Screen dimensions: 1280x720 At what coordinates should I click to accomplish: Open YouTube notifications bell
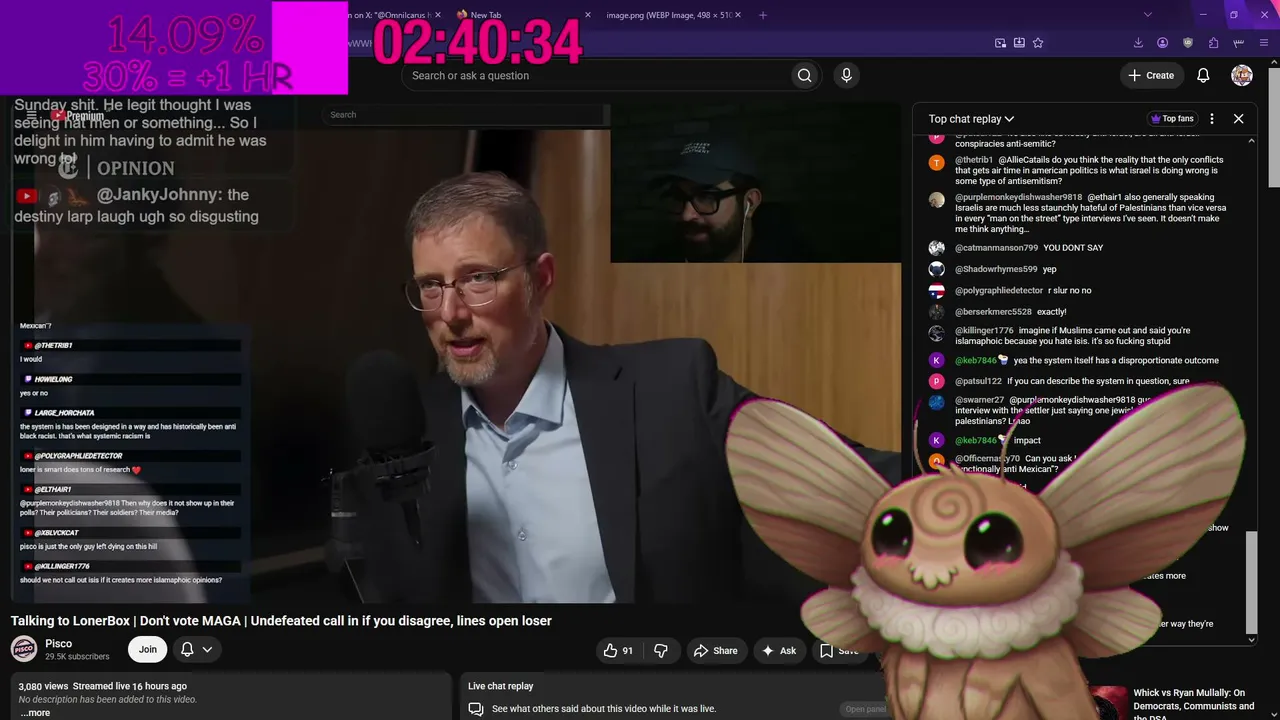tap(1203, 75)
